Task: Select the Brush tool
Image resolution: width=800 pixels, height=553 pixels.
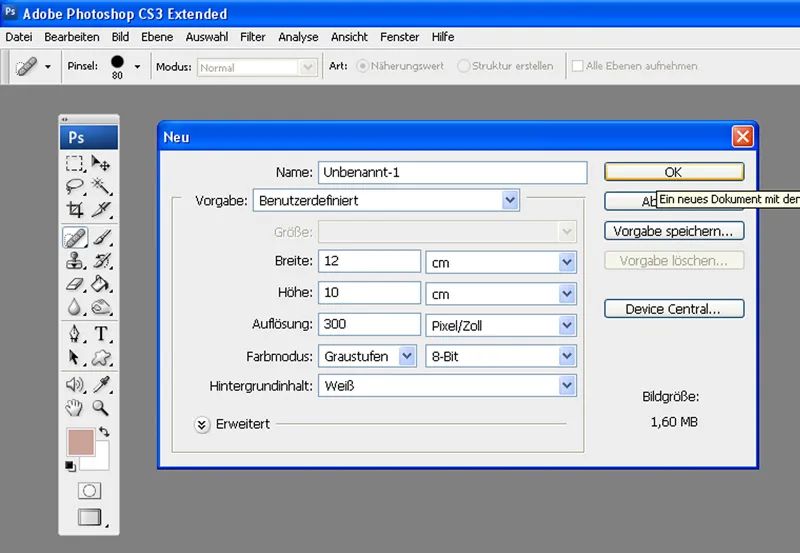Action: 101,238
